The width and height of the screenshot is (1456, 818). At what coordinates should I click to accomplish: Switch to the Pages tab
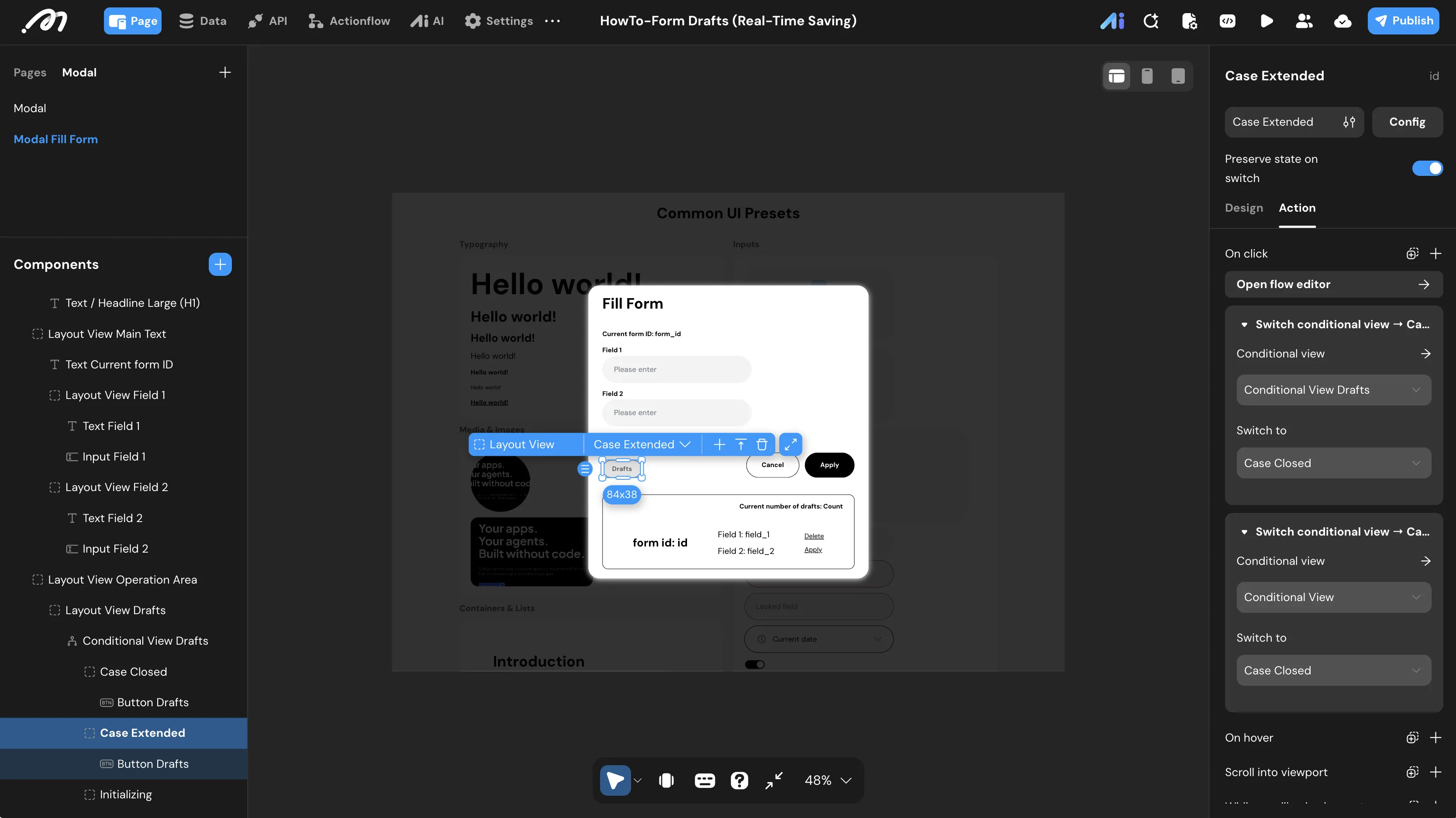pos(30,72)
